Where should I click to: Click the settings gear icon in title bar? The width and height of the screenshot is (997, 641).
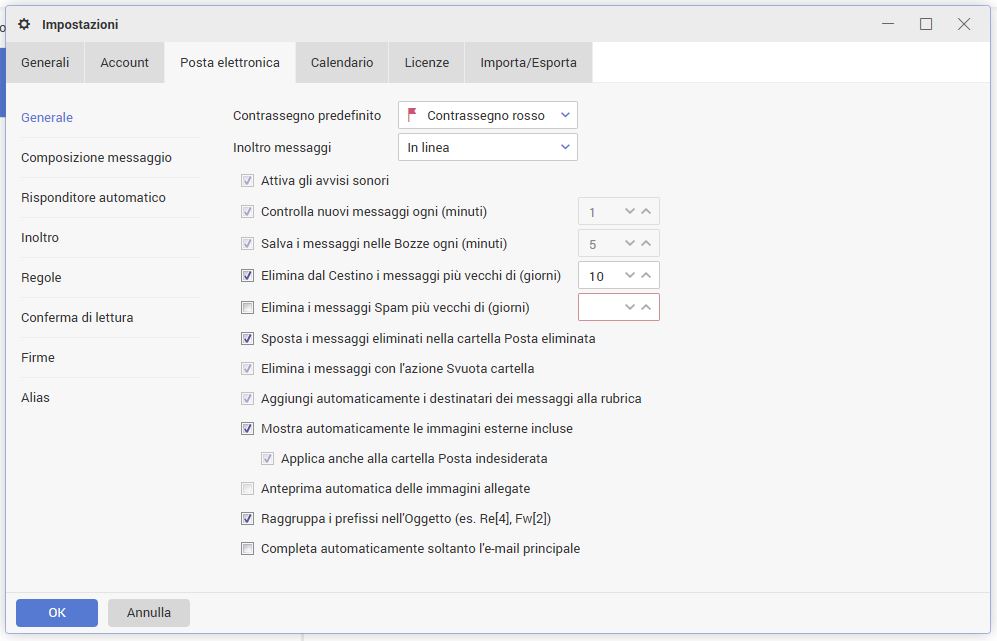pos(24,24)
